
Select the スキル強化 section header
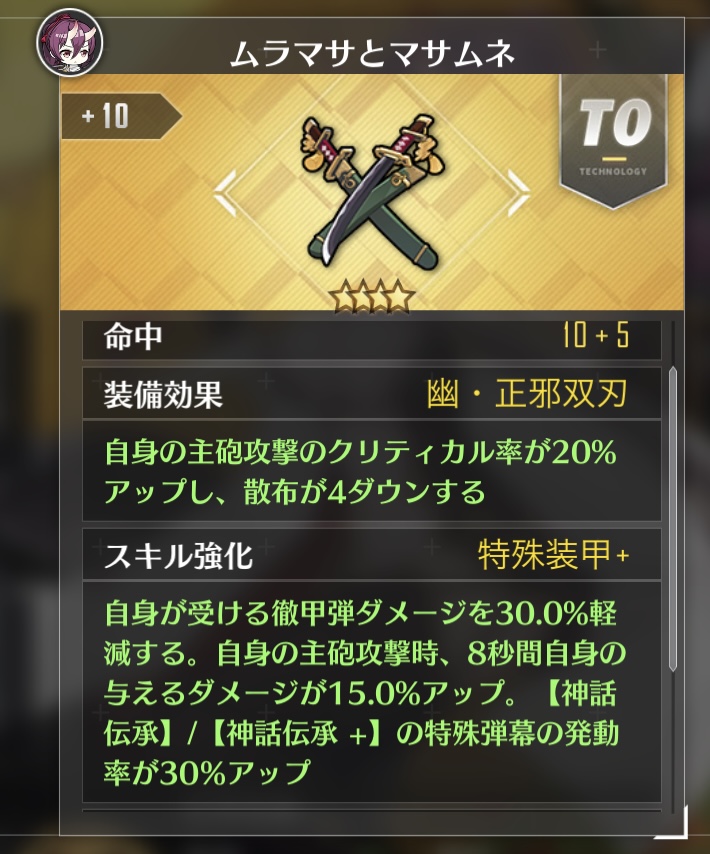[x=372, y=554]
